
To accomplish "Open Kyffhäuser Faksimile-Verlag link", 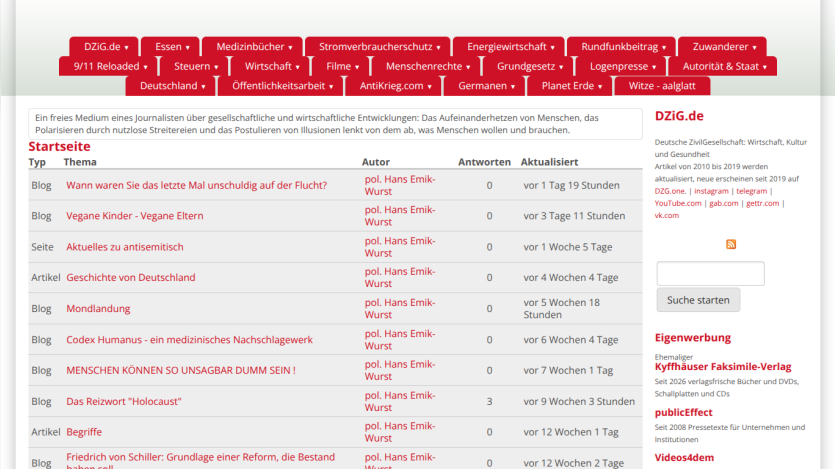I will [723, 367].
